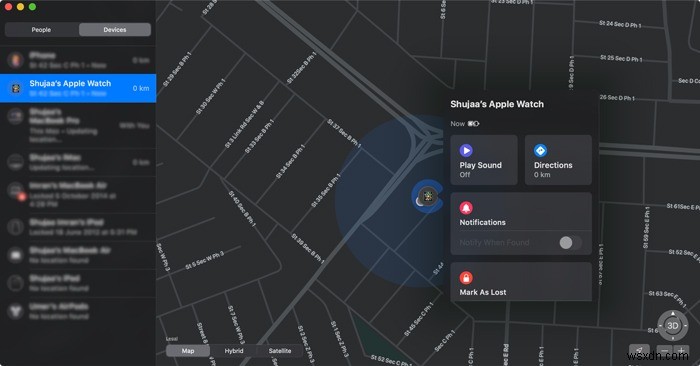The image size is (700, 366).
Task: Switch to the People tab
Action: 42,30
